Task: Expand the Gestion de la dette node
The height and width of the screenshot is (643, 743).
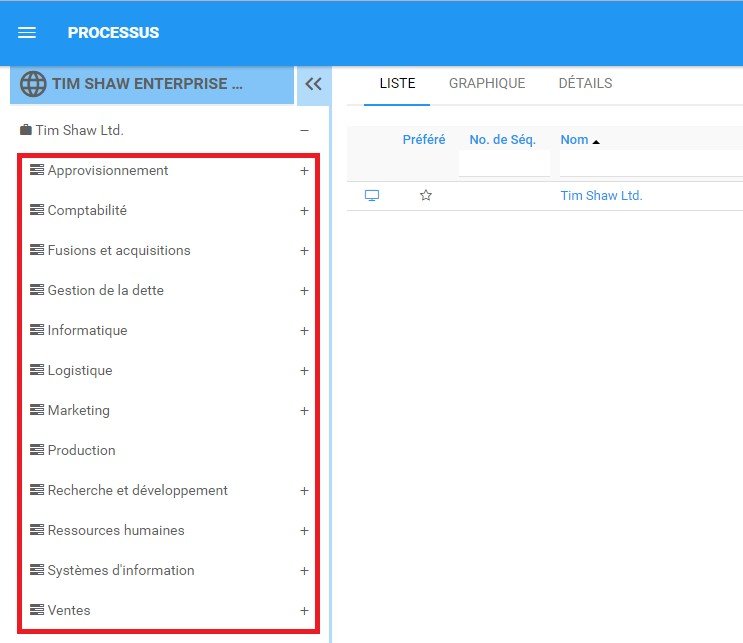Action: (x=304, y=290)
